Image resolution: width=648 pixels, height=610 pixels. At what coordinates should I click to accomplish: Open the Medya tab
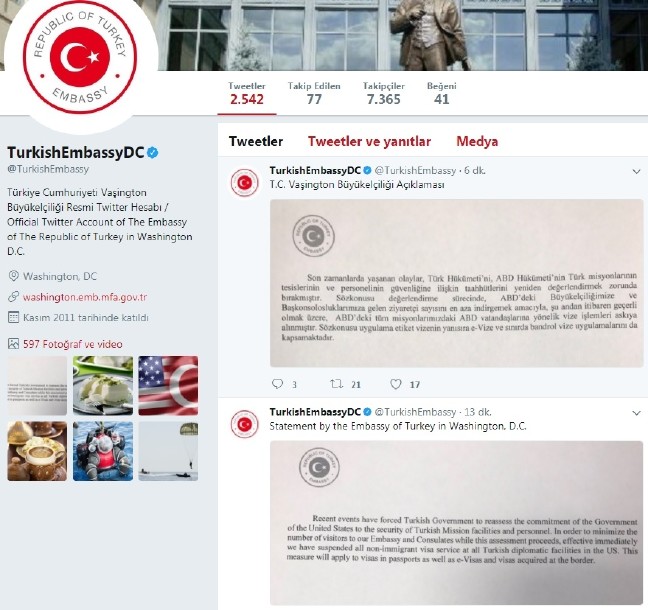(477, 141)
